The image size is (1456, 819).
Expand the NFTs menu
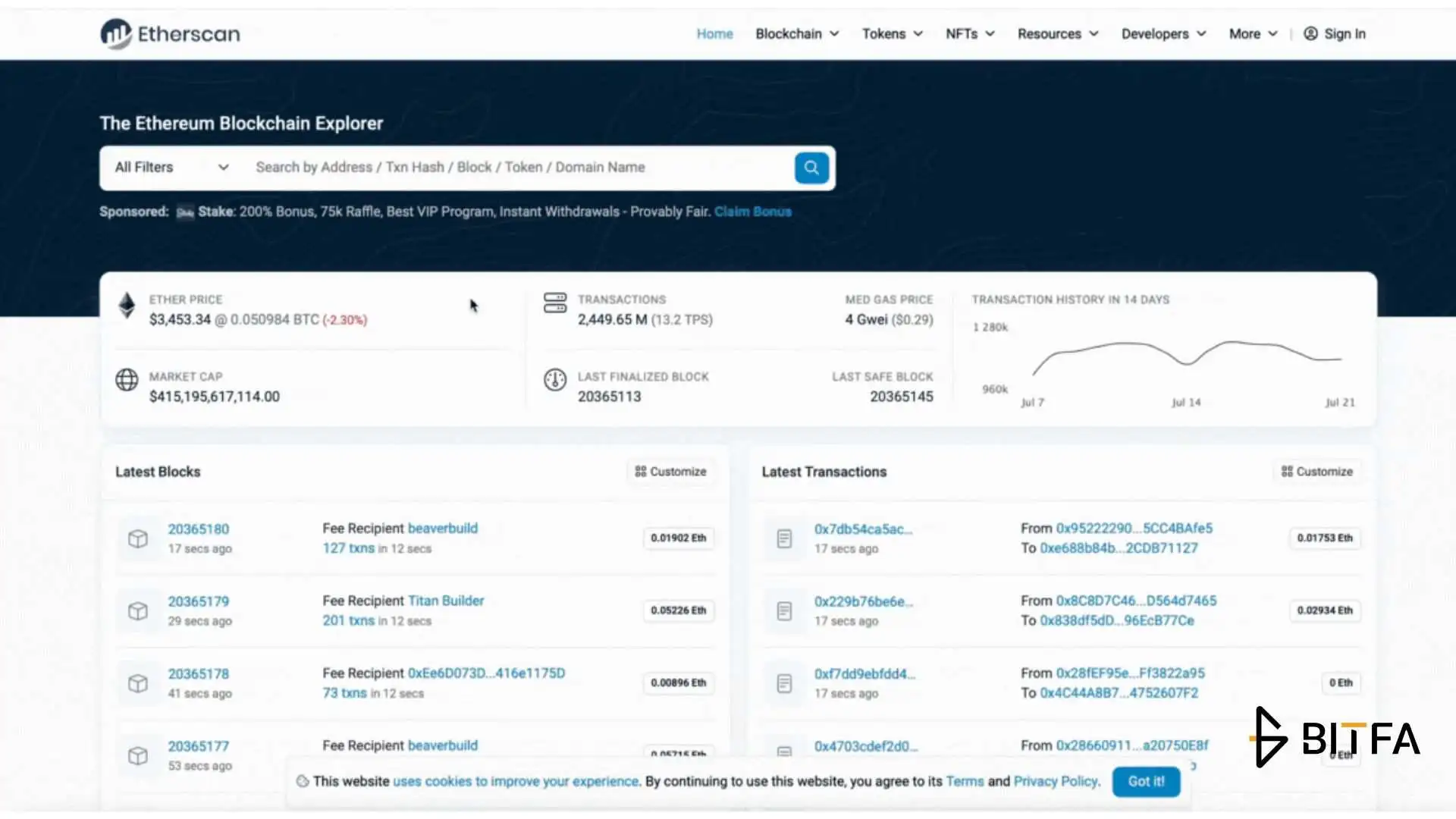970,33
